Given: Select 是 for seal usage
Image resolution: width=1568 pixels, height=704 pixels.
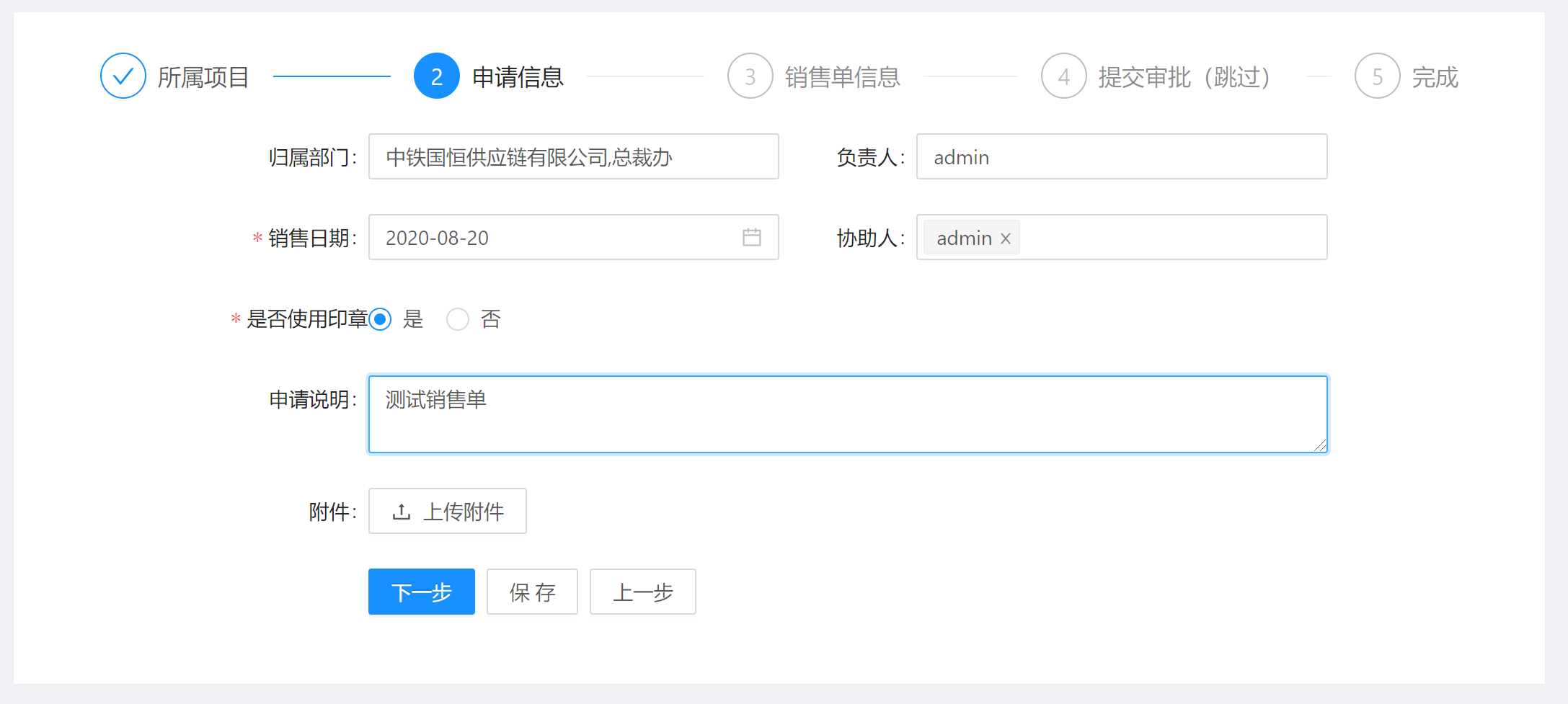Looking at the screenshot, I should coord(380,318).
